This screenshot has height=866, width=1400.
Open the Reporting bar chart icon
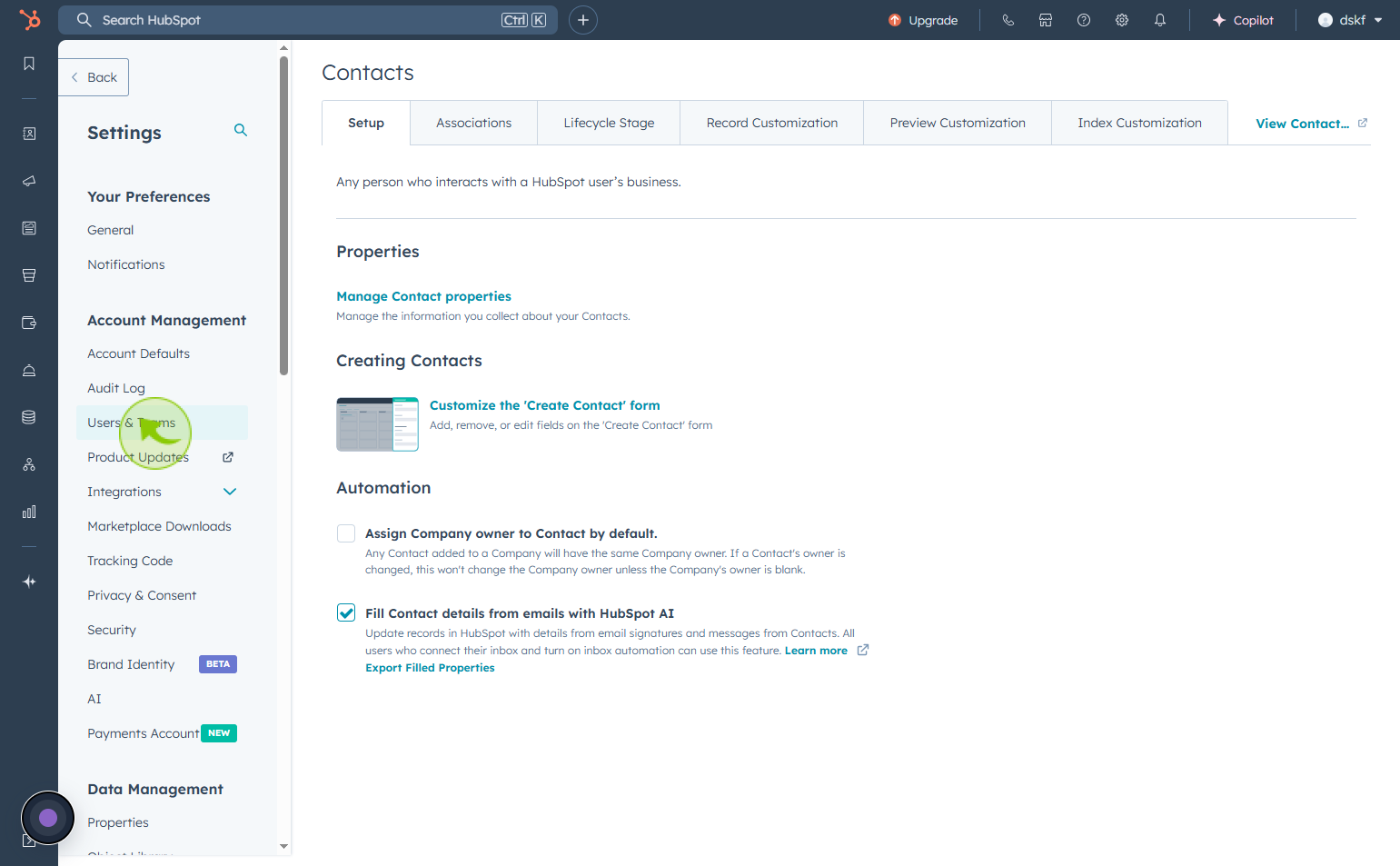(x=29, y=512)
